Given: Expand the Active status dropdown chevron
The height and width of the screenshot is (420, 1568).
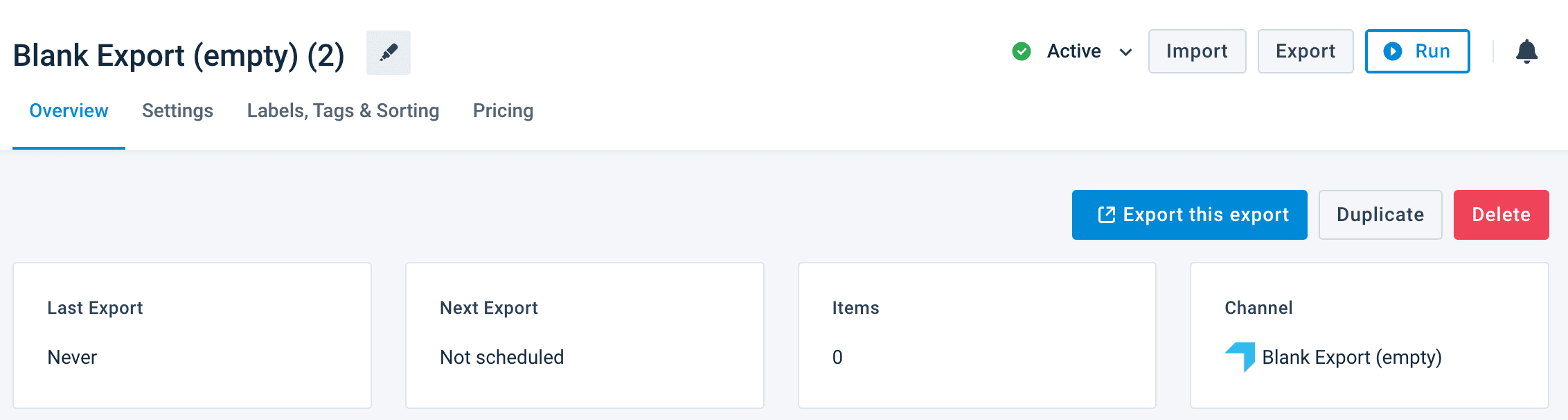Looking at the screenshot, I should [x=1126, y=52].
